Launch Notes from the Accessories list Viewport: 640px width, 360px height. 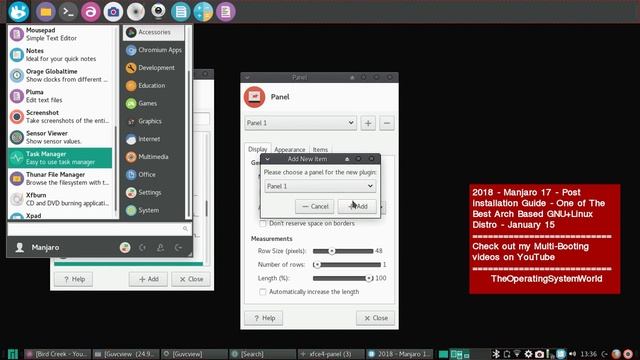coord(60,55)
